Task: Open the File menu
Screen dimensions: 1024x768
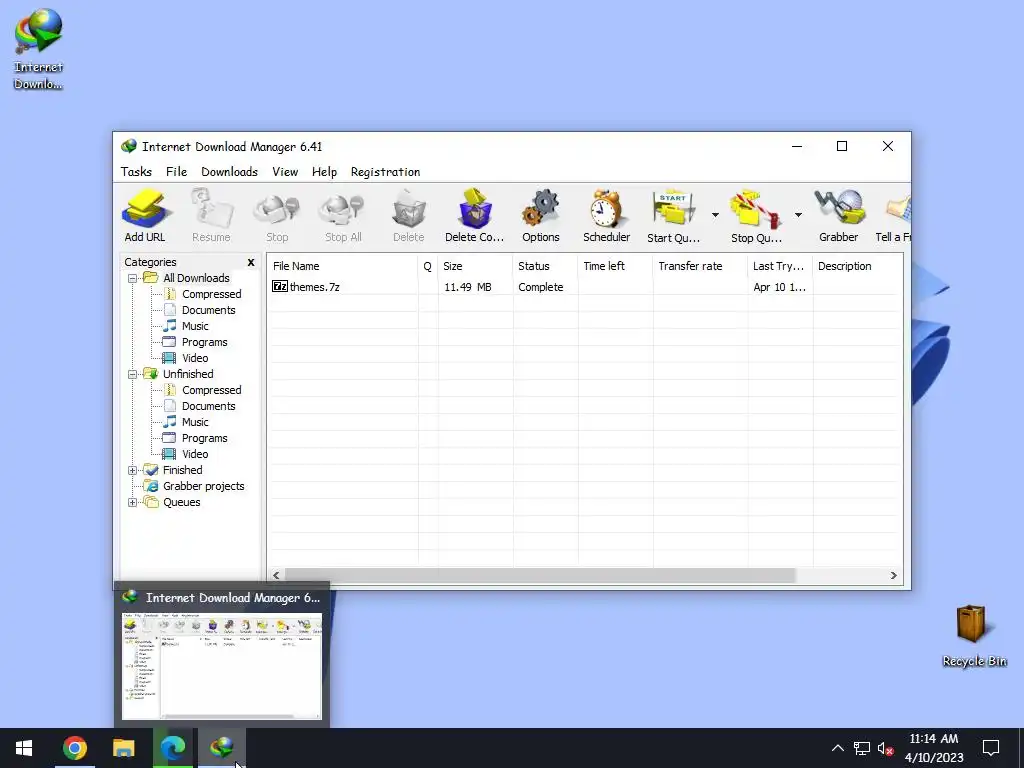Action: click(176, 172)
